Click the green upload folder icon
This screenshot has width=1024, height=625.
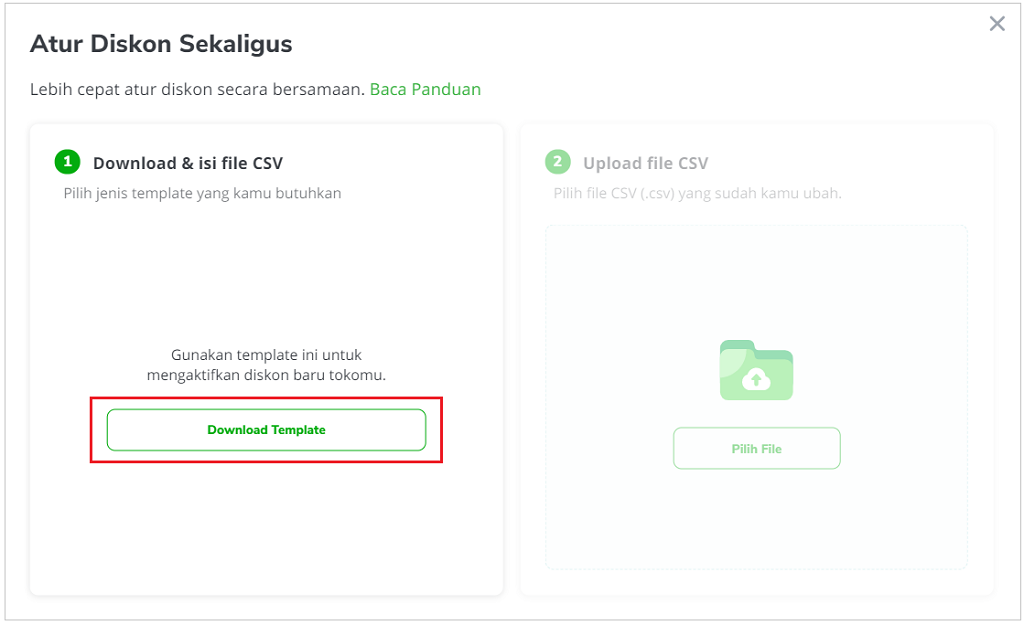click(x=756, y=370)
